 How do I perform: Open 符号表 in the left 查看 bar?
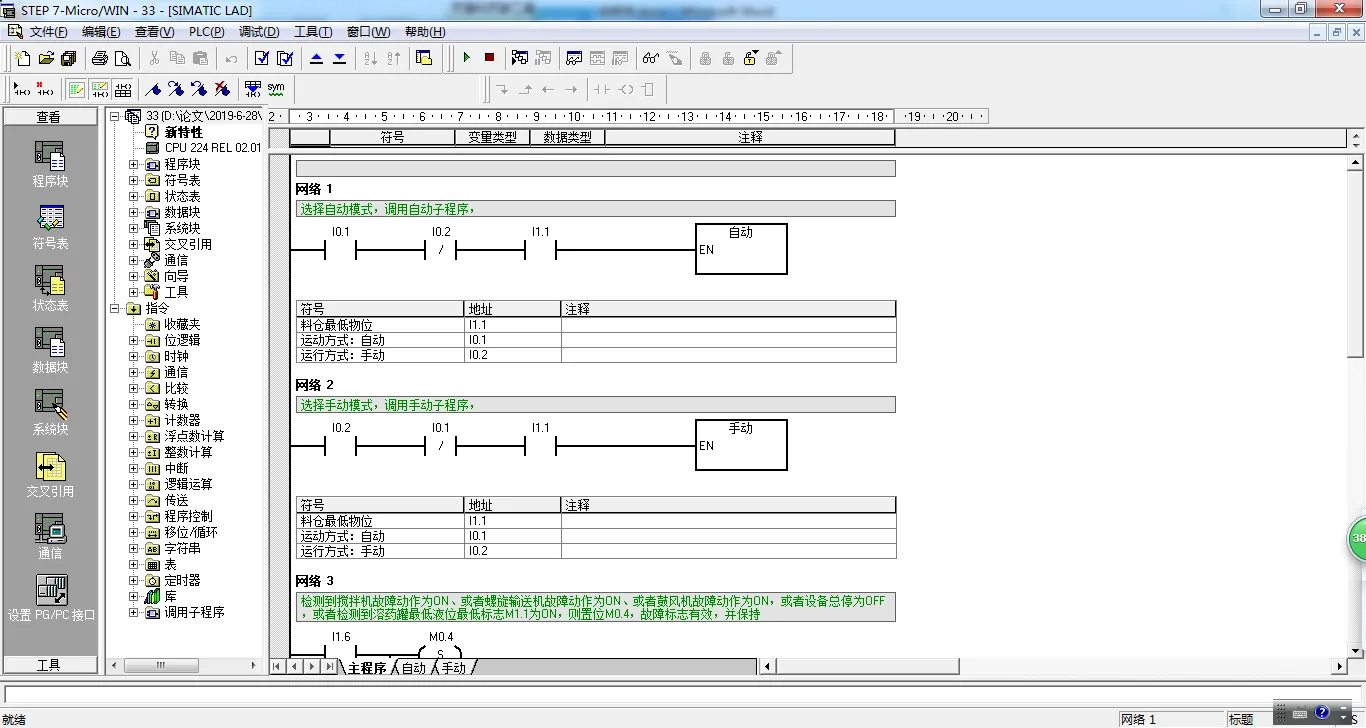[50, 227]
